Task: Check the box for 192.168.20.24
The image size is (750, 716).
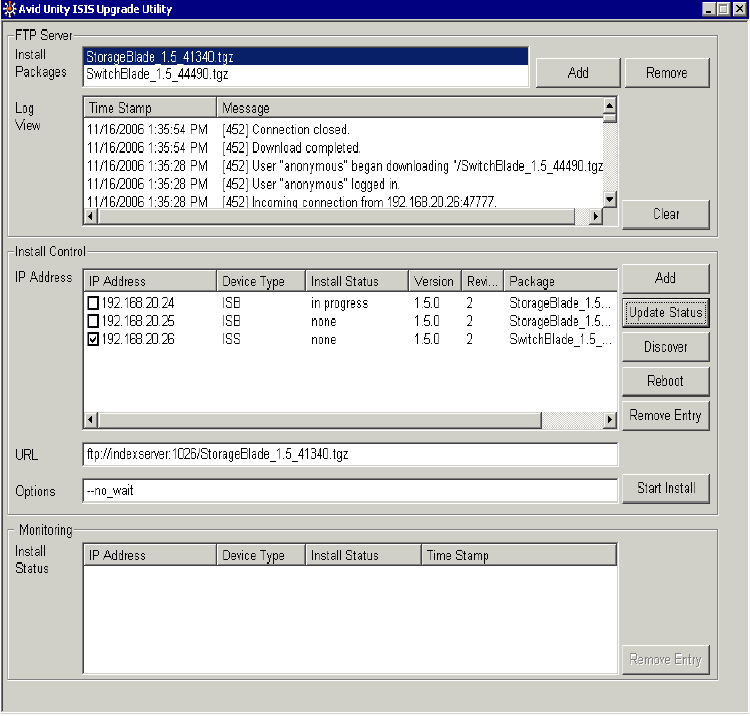Action: click(93, 303)
